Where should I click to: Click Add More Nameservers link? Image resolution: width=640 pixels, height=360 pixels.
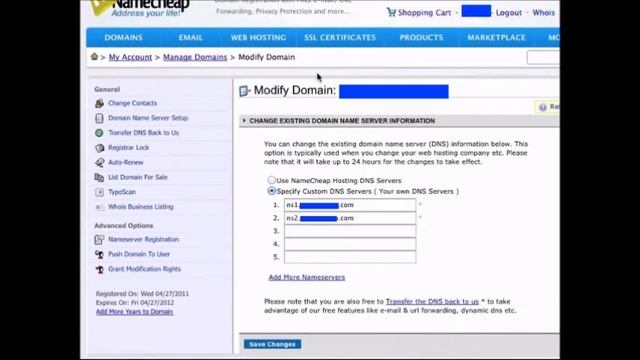click(x=307, y=277)
